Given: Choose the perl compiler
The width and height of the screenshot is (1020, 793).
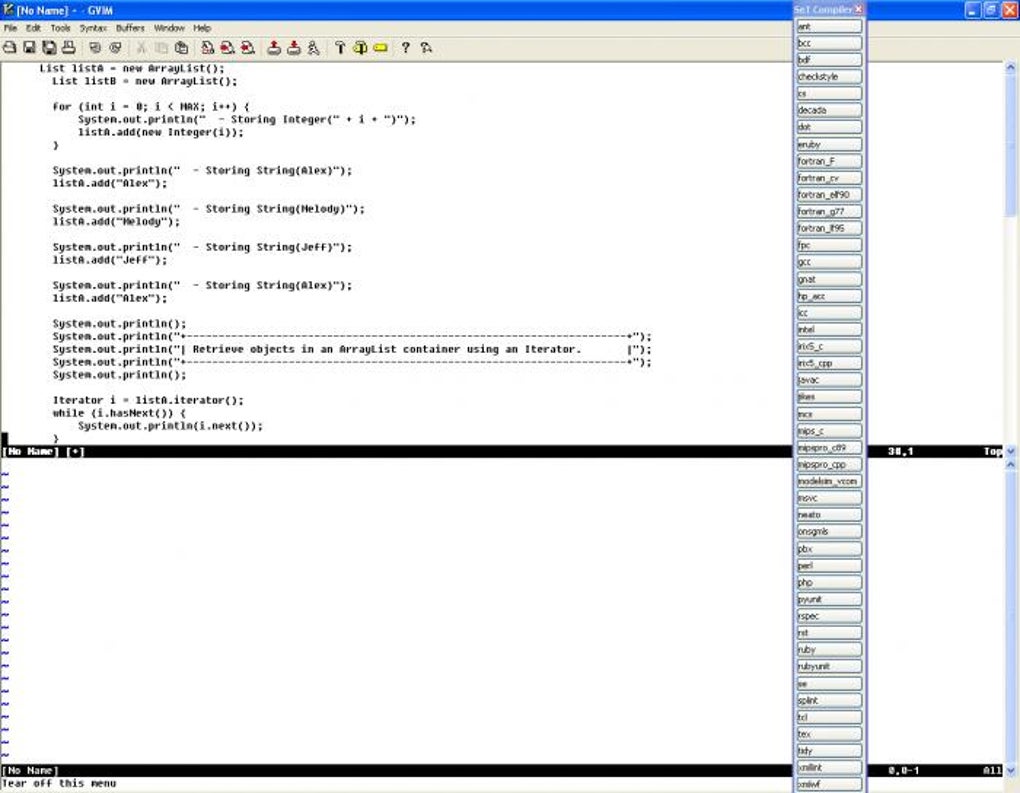Looking at the screenshot, I should pyautogui.click(x=829, y=565).
